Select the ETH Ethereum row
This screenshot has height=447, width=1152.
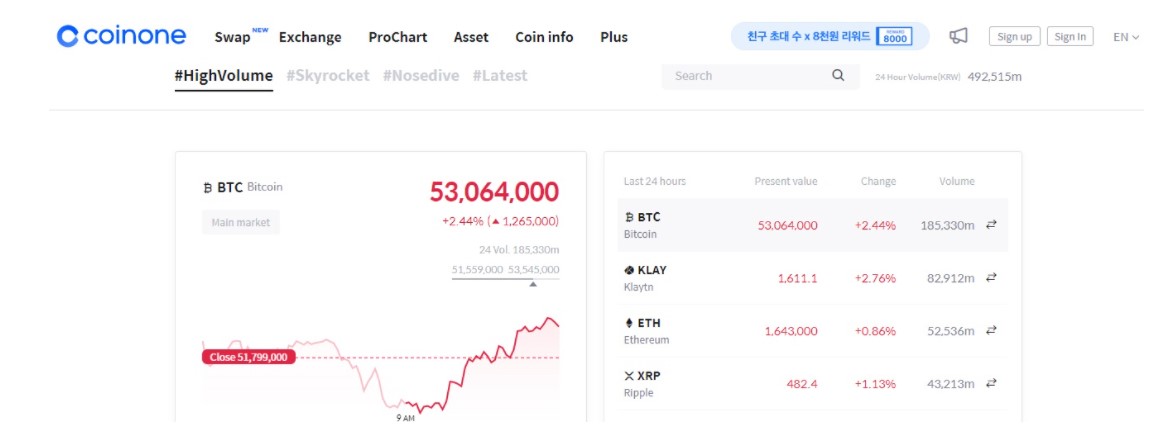click(x=813, y=331)
